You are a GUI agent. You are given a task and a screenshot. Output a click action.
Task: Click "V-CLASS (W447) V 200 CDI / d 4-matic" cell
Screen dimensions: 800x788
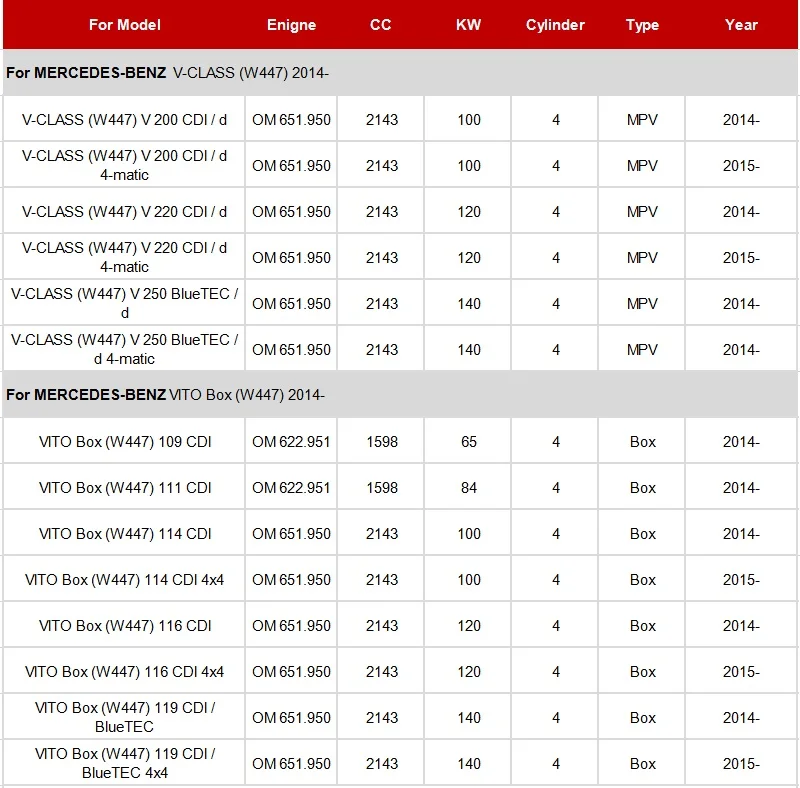(x=124, y=165)
